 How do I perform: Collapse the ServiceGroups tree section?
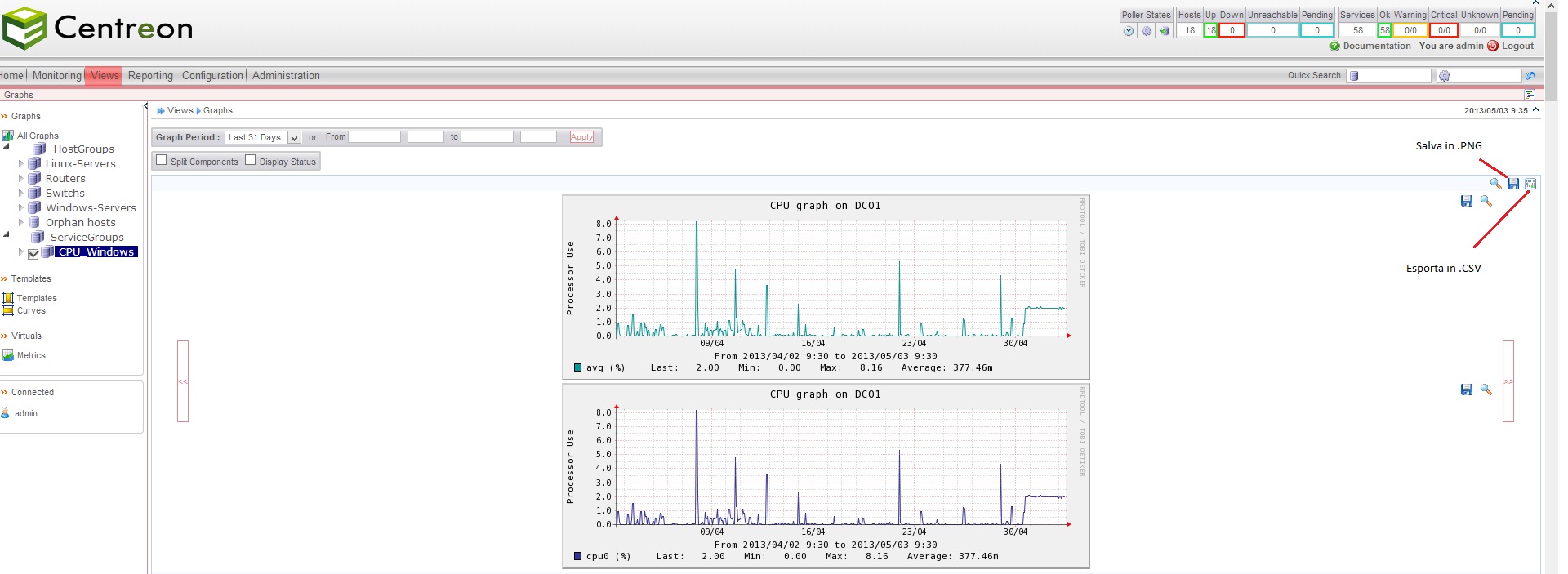pos(7,234)
